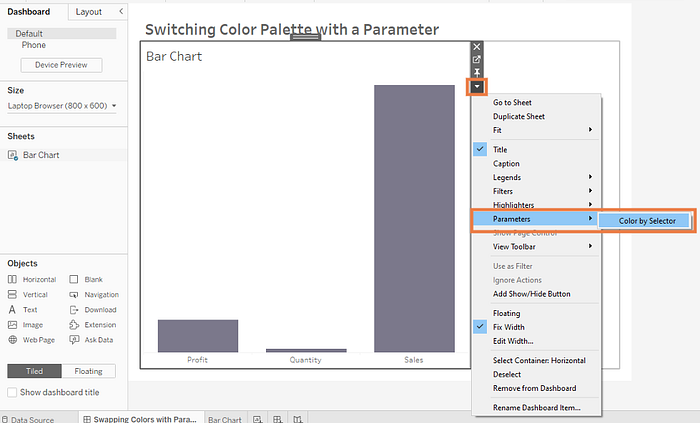700x423 pixels.
Task: Click the Bar Chart title text
Action: point(174,57)
